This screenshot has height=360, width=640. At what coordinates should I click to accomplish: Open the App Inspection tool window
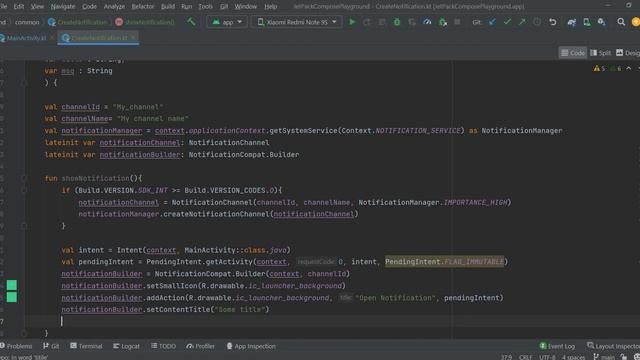(x=251, y=346)
